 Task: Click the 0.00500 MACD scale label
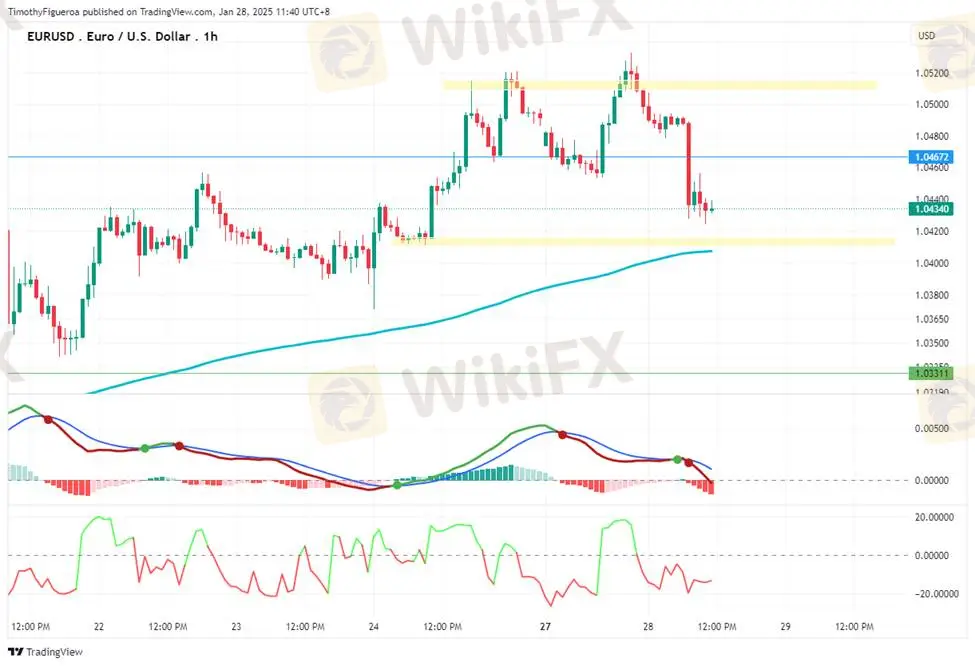point(931,428)
